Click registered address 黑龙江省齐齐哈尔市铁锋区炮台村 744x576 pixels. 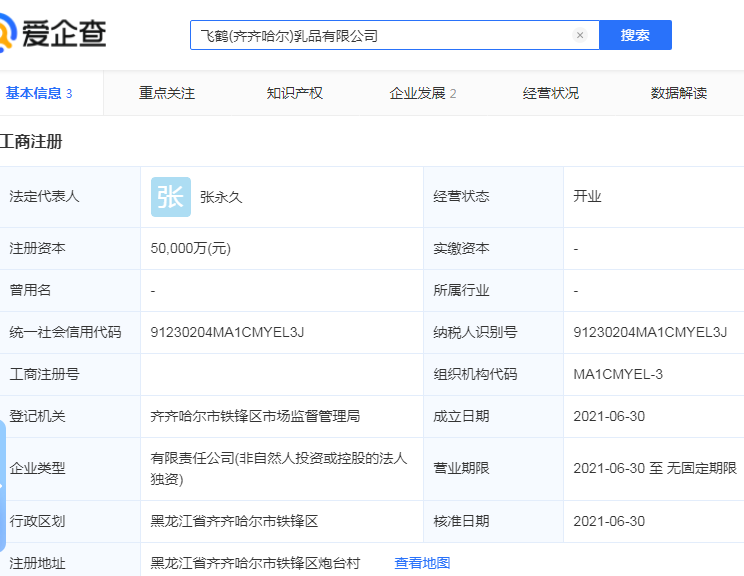[255, 563]
